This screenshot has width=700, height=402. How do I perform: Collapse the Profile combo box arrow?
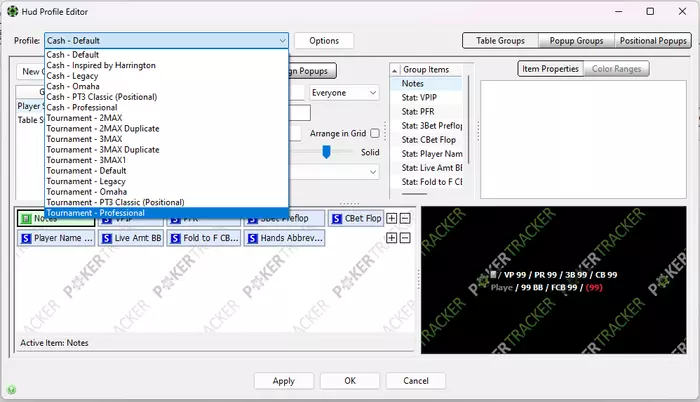pos(282,41)
